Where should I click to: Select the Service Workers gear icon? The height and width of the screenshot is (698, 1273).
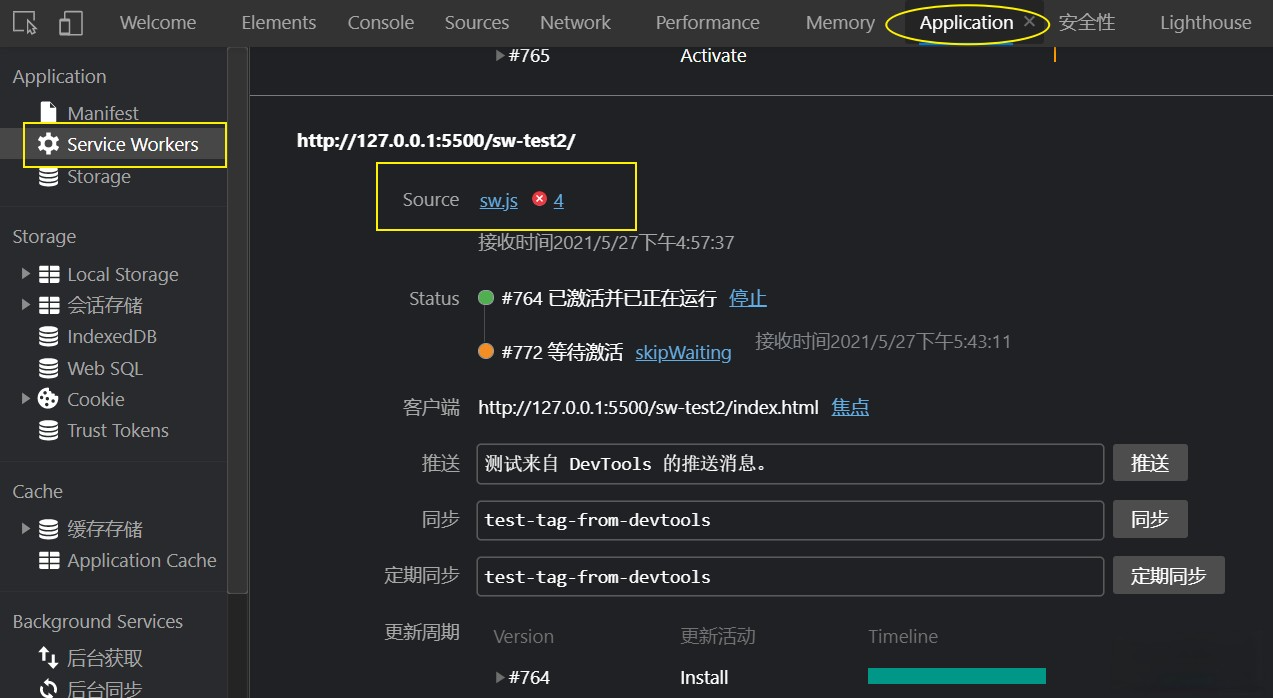48,144
